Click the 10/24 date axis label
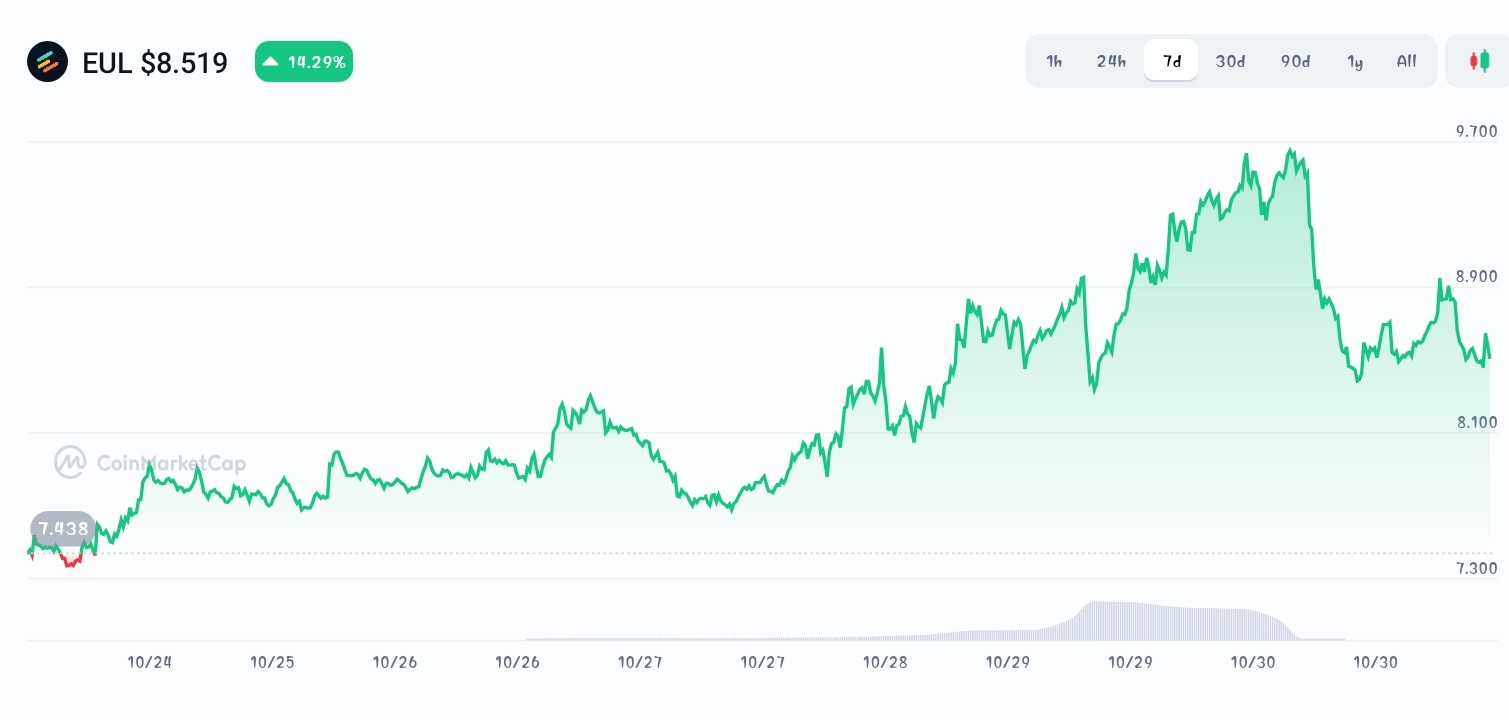The width and height of the screenshot is (1509, 720). [150, 662]
